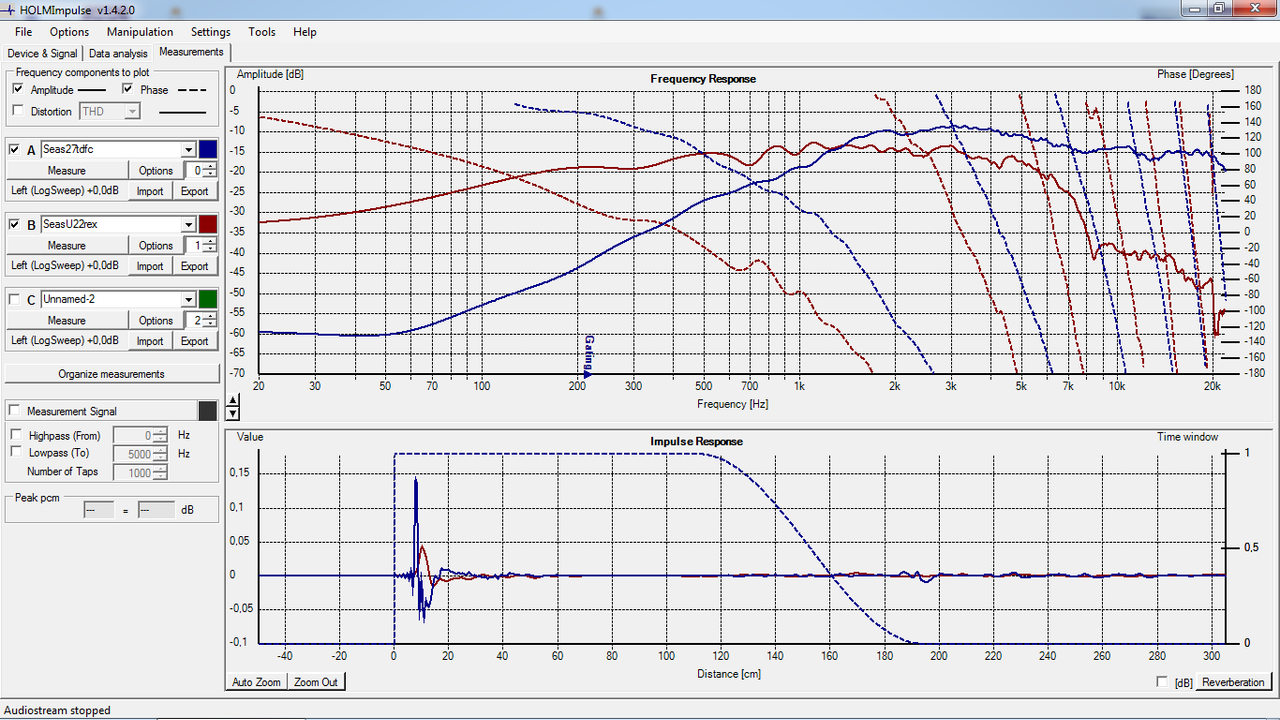Click the down arrow beside the frequency plot

[234, 413]
